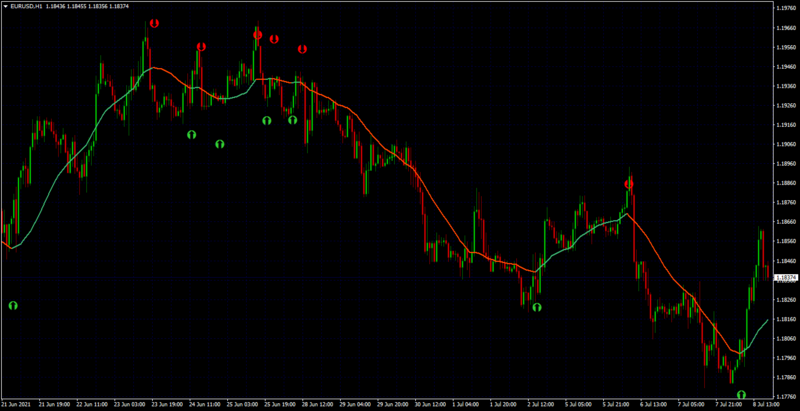Click the 29 Jun 04:00 time axis label
The width and height of the screenshot is (800, 411).
356,405
